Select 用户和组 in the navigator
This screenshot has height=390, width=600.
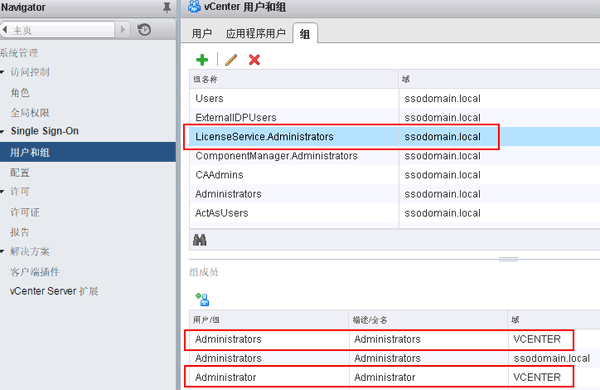[x=88, y=152]
